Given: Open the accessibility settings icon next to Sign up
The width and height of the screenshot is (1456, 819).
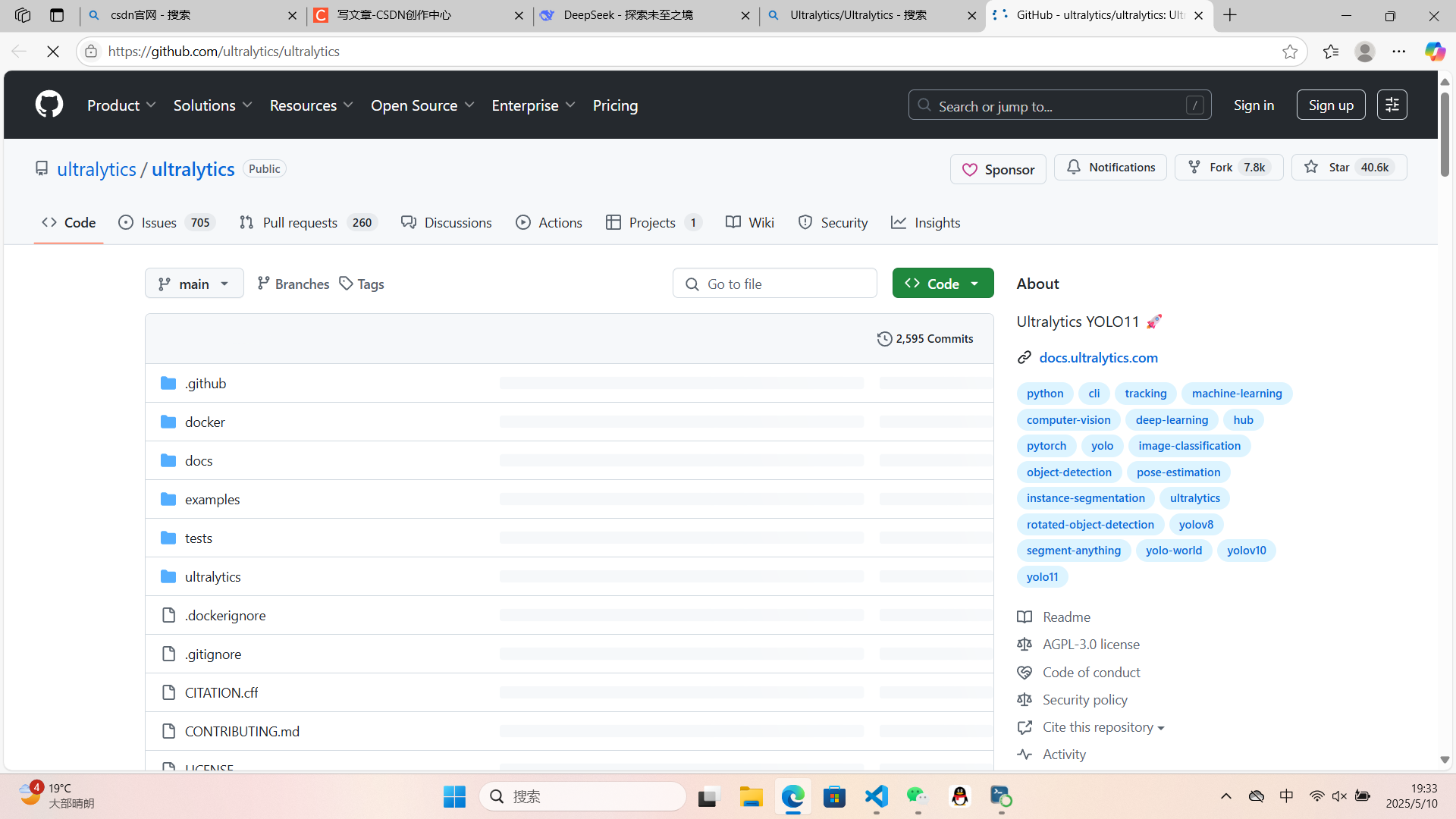Looking at the screenshot, I should [1392, 105].
